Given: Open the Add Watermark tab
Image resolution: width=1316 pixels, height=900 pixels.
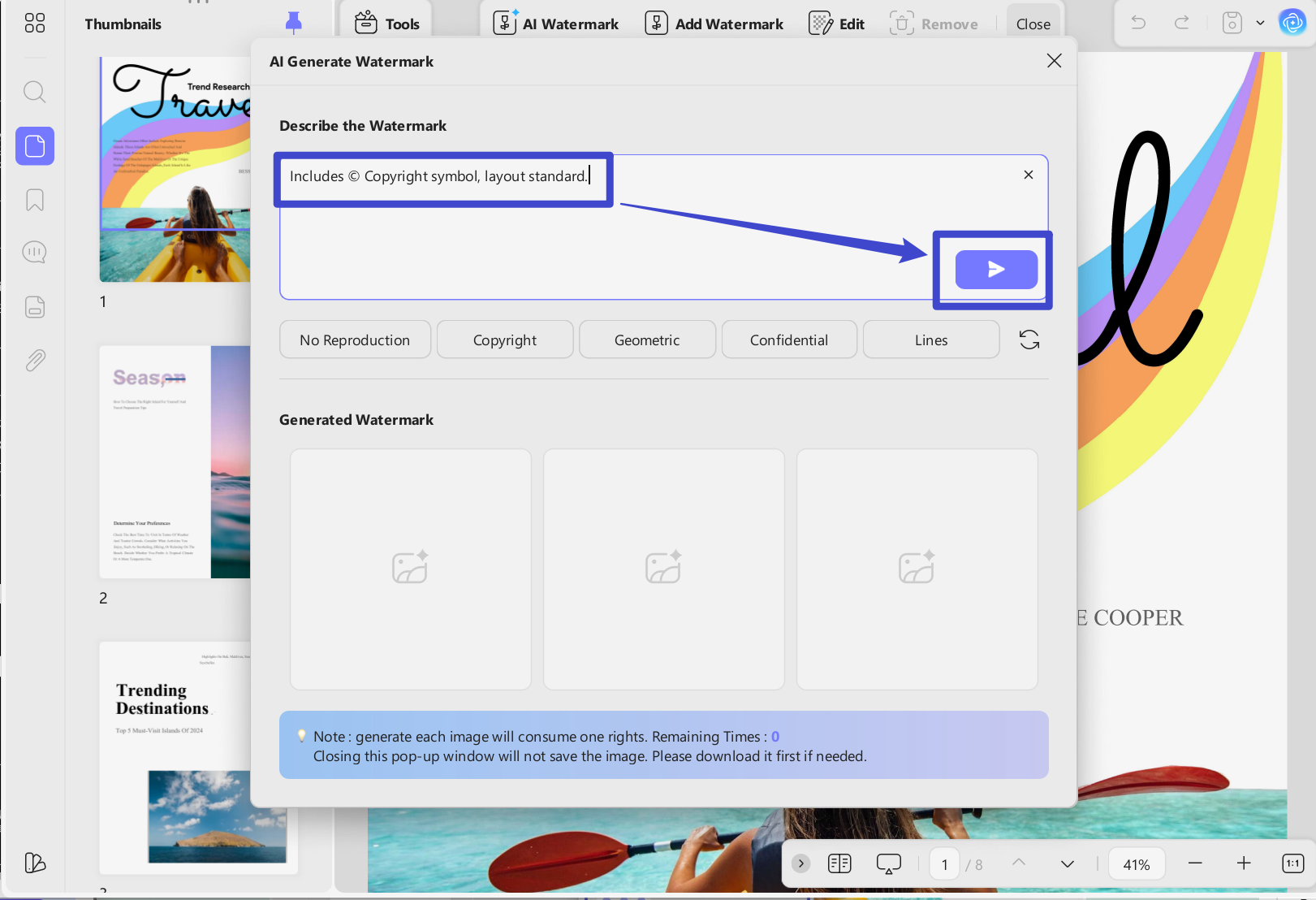Looking at the screenshot, I should click(714, 24).
